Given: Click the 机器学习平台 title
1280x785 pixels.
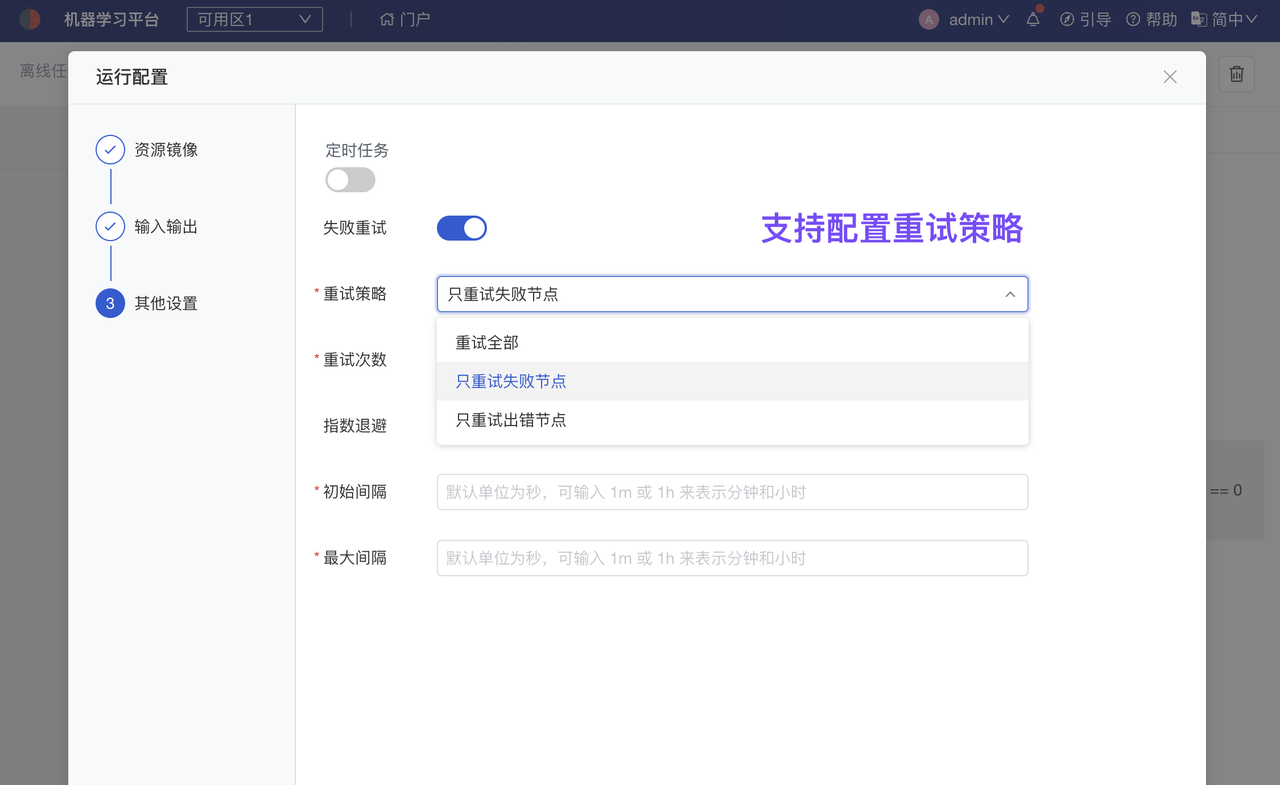Looking at the screenshot, I should [111, 19].
